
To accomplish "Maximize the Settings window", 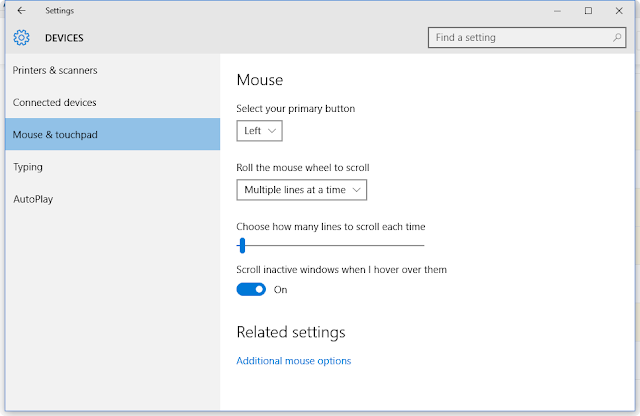I will pos(589,11).
